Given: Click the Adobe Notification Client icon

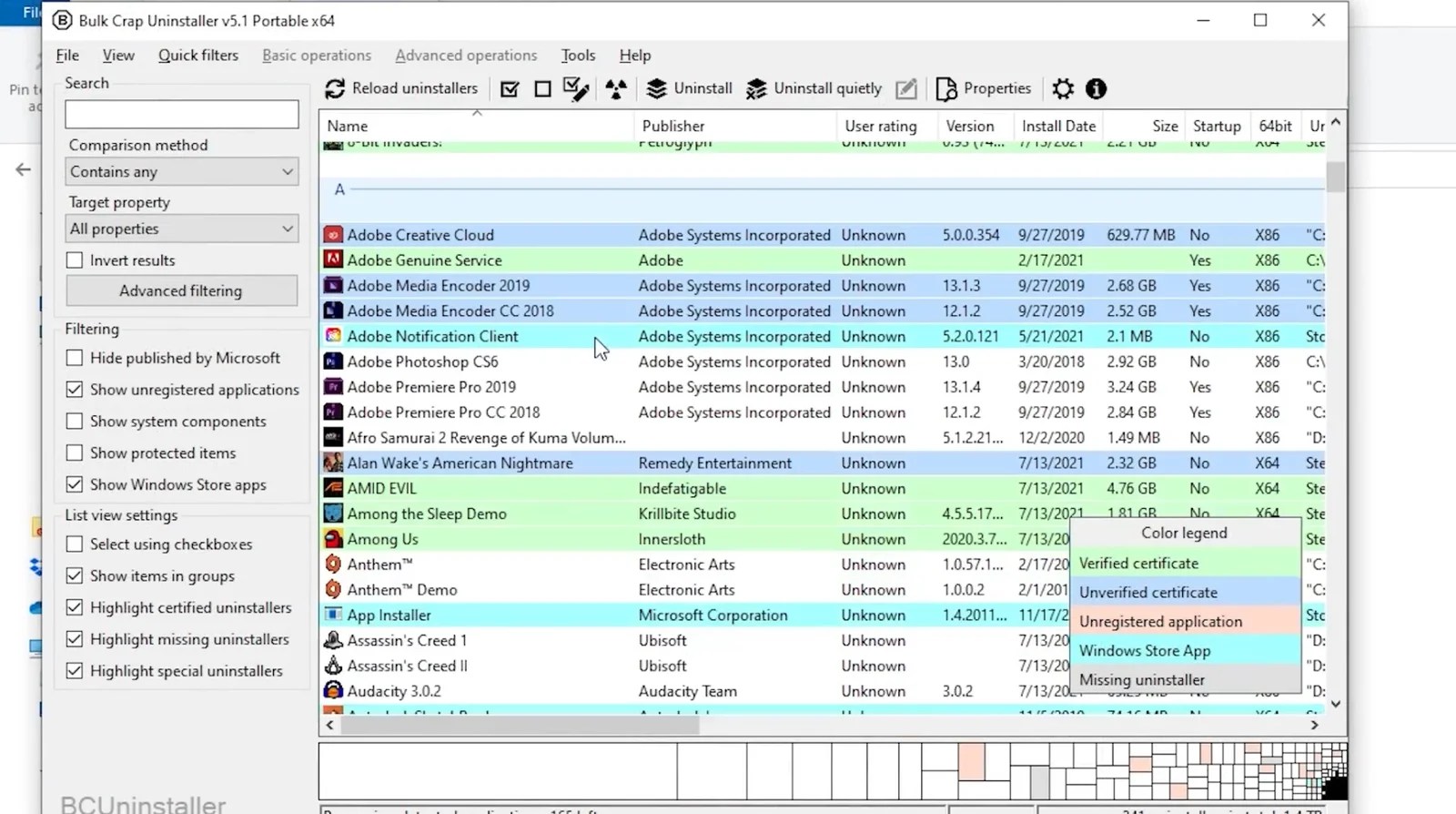Looking at the screenshot, I should [333, 336].
